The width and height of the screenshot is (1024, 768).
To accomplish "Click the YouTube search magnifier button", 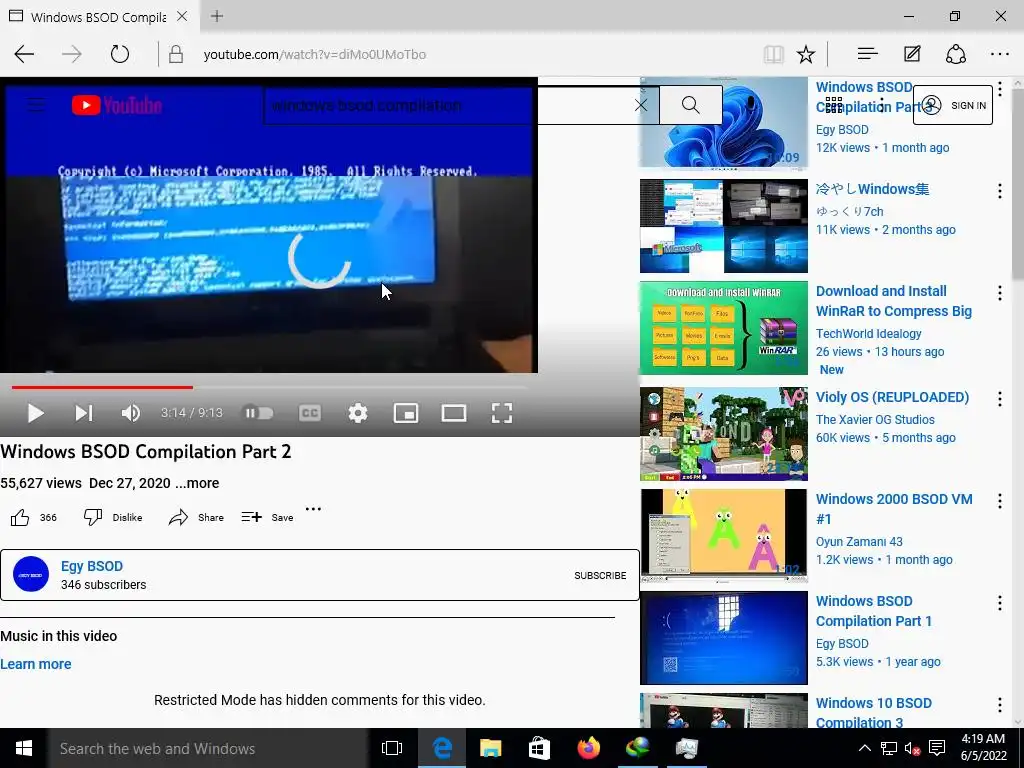I will 690,104.
